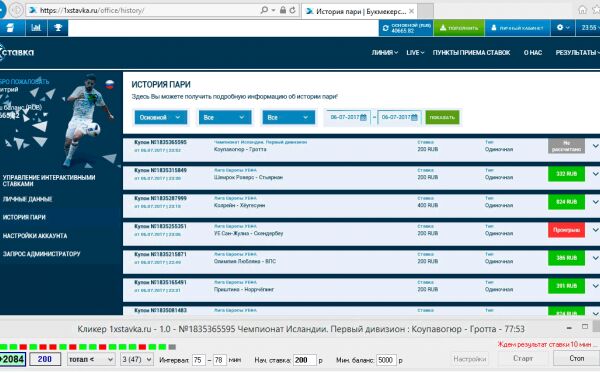Click the padlock security icon in address bar
Image resolution: width=600 pixels, height=373 pixels.
point(283,10)
